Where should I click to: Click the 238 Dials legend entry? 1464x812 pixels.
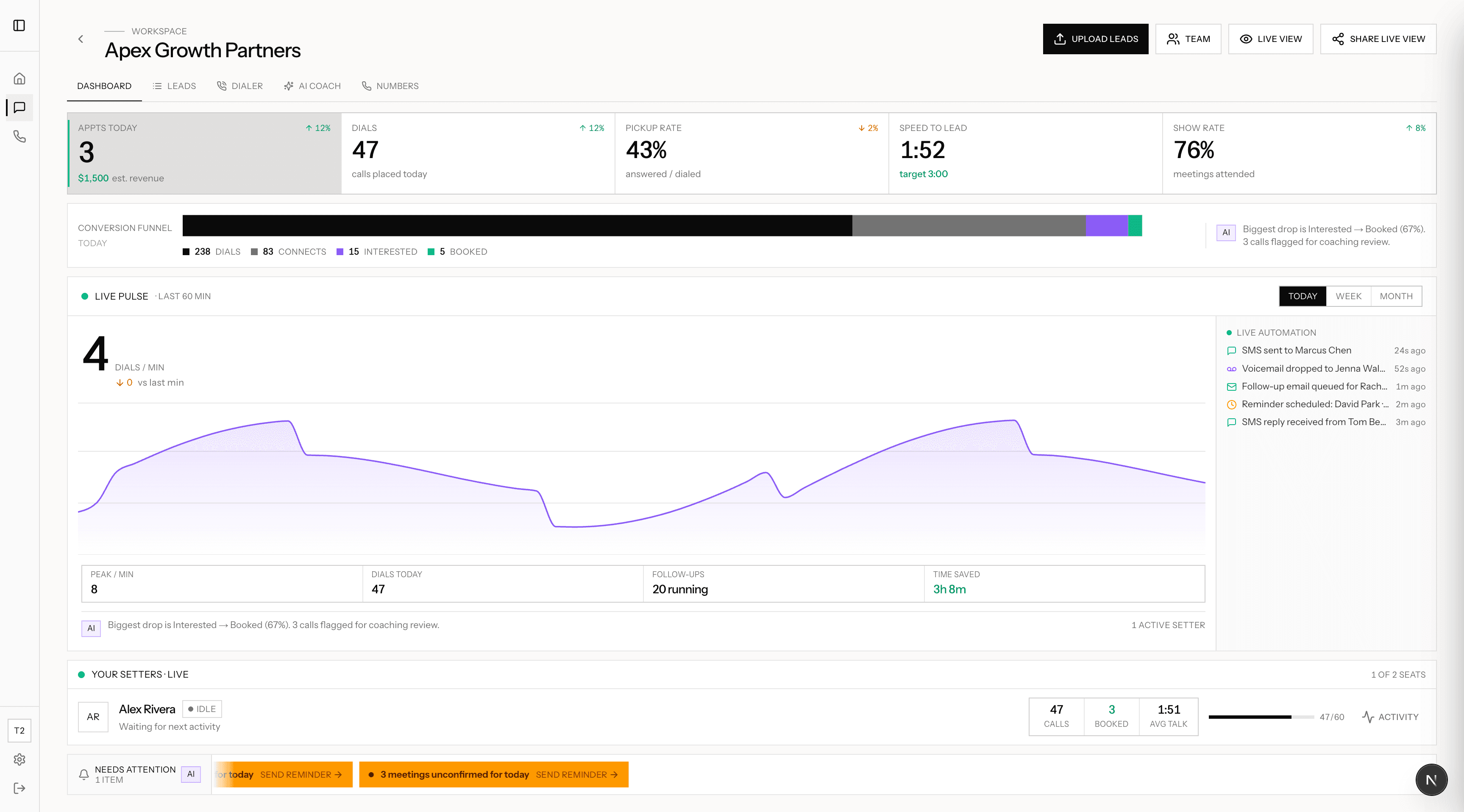(x=212, y=252)
